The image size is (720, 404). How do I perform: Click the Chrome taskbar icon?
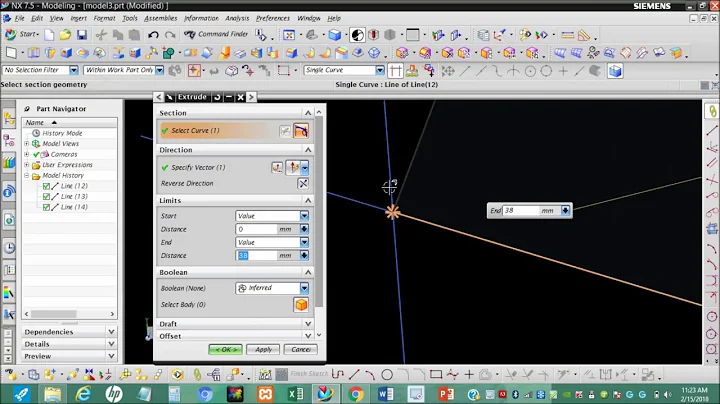click(355, 394)
